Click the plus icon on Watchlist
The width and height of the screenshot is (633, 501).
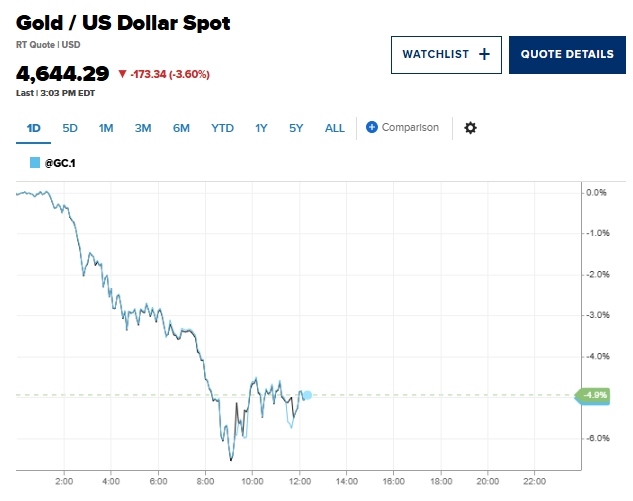point(484,54)
